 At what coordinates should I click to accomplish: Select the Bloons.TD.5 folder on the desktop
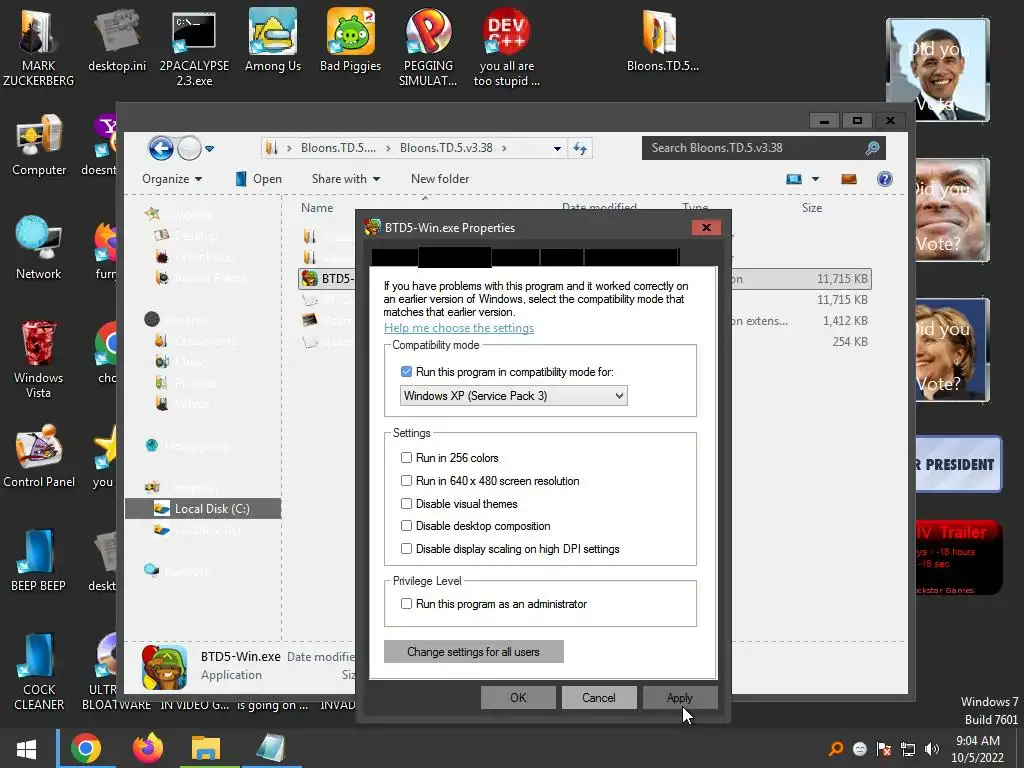pos(662,40)
